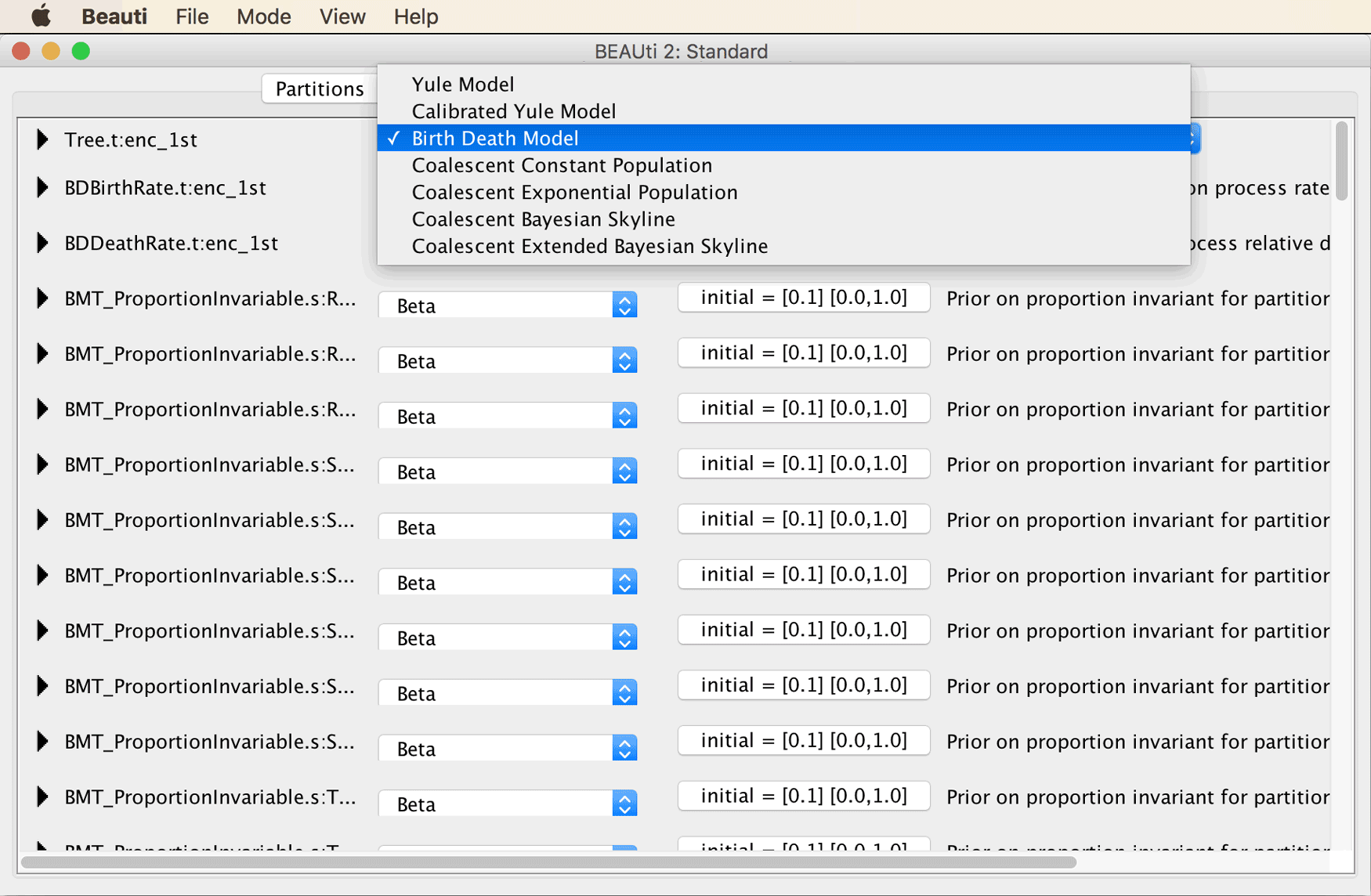
Task: Open the Apple menu icon
Action: click(41, 16)
